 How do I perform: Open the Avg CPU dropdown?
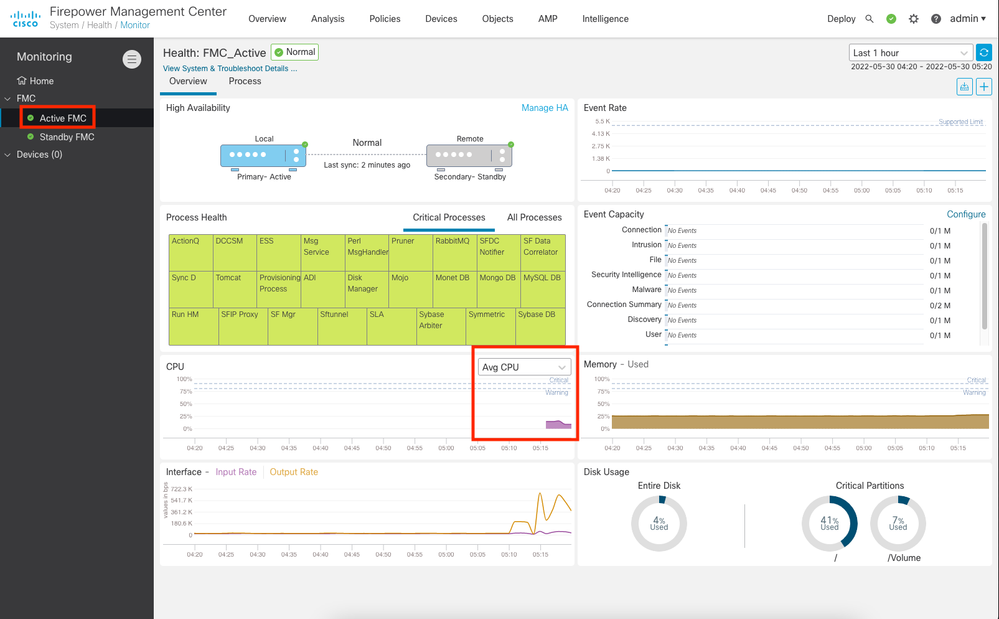click(x=524, y=367)
